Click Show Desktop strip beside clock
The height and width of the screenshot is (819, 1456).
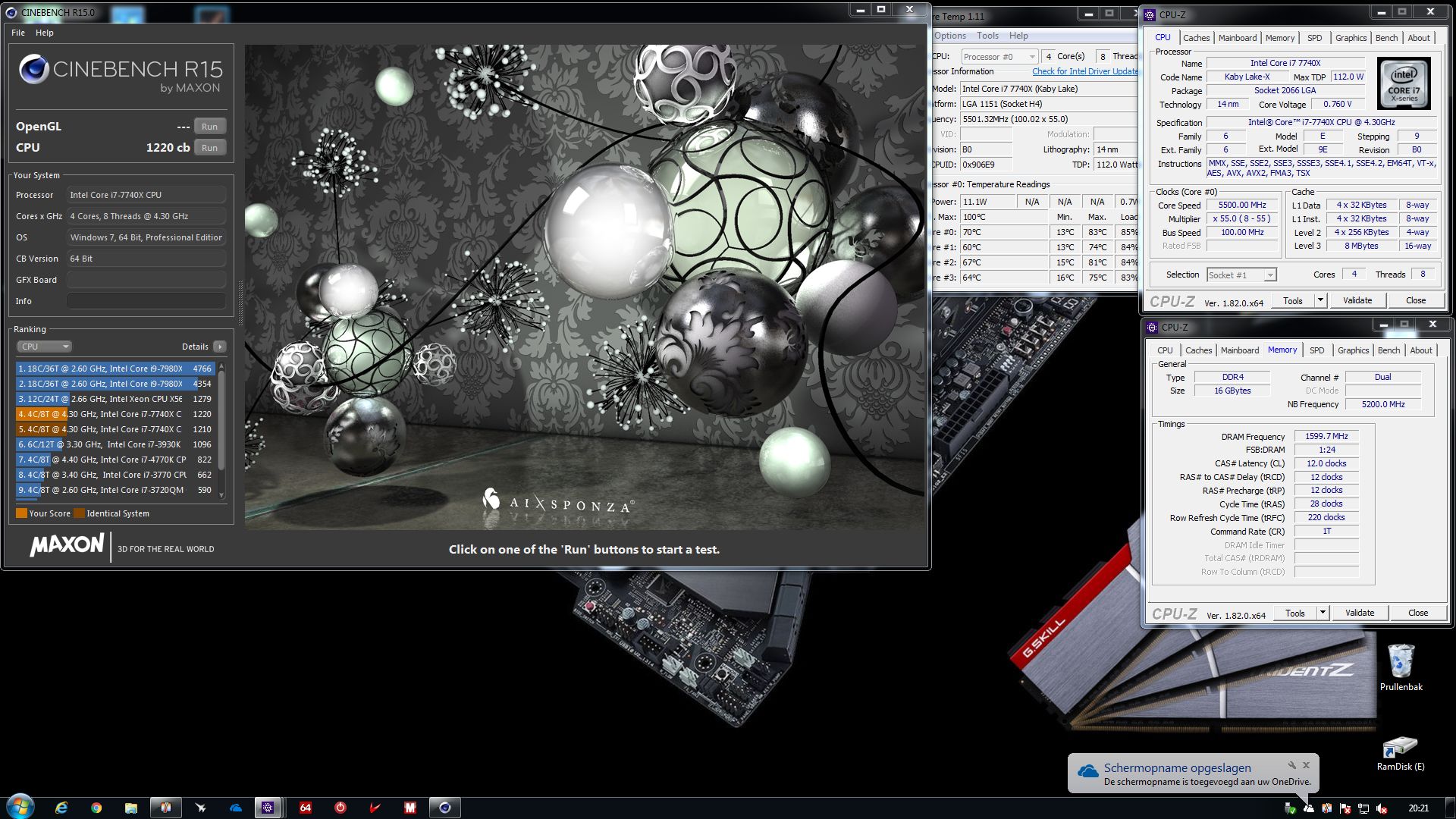(1451, 808)
